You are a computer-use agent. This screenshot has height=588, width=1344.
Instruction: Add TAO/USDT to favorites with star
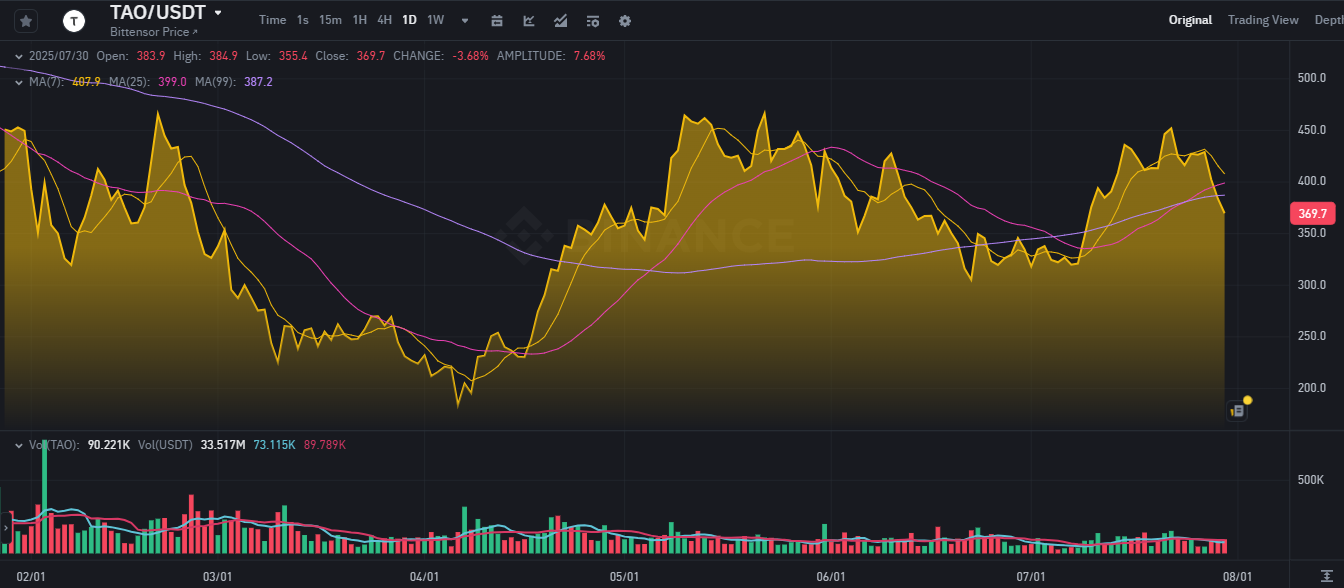26,20
